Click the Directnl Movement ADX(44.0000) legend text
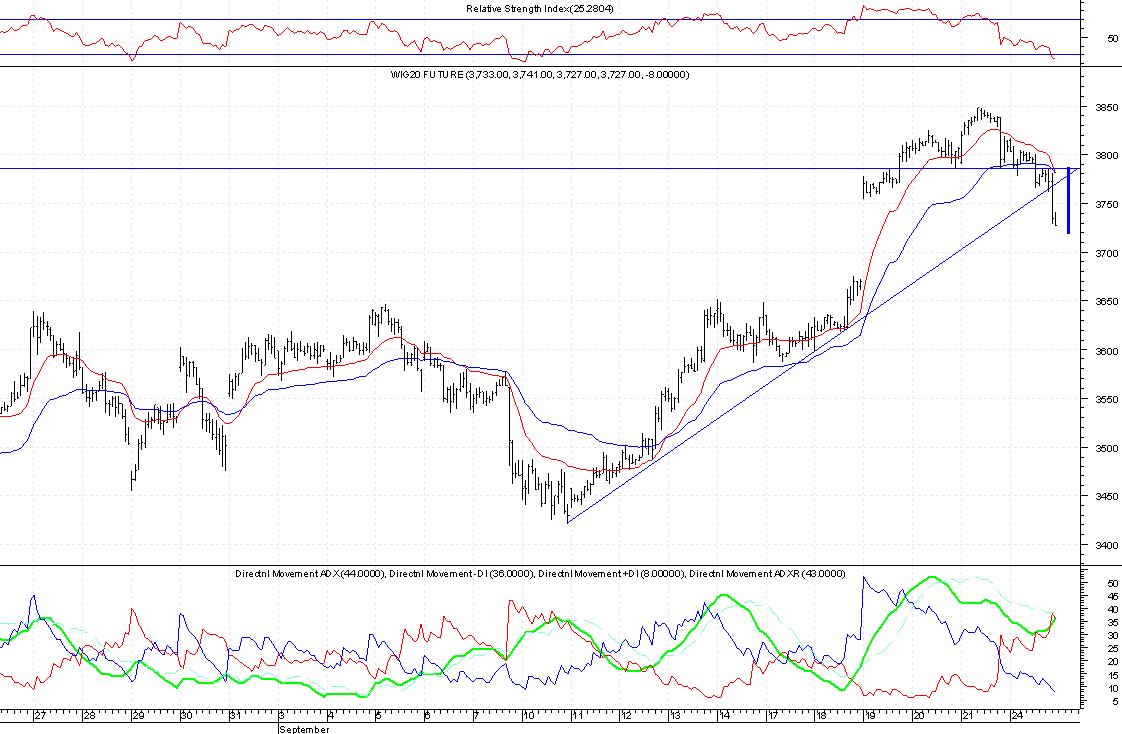Image resolution: width=1122 pixels, height=734 pixels. (x=311, y=574)
